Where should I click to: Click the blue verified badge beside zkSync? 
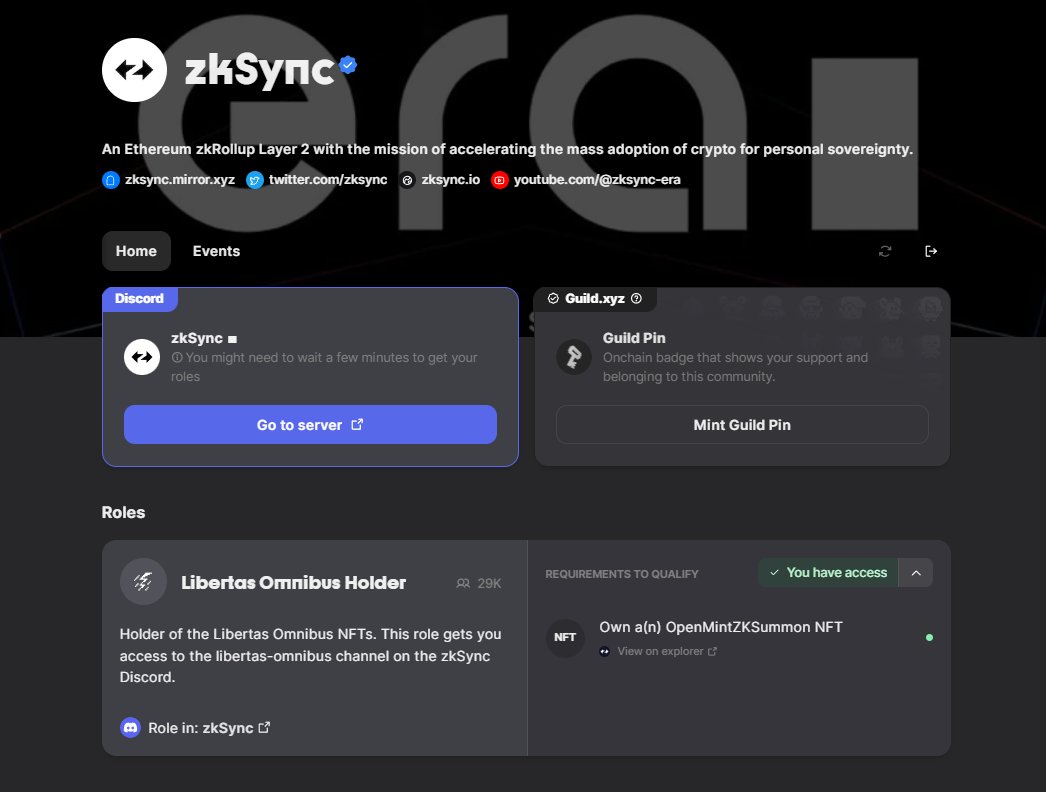[348, 65]
